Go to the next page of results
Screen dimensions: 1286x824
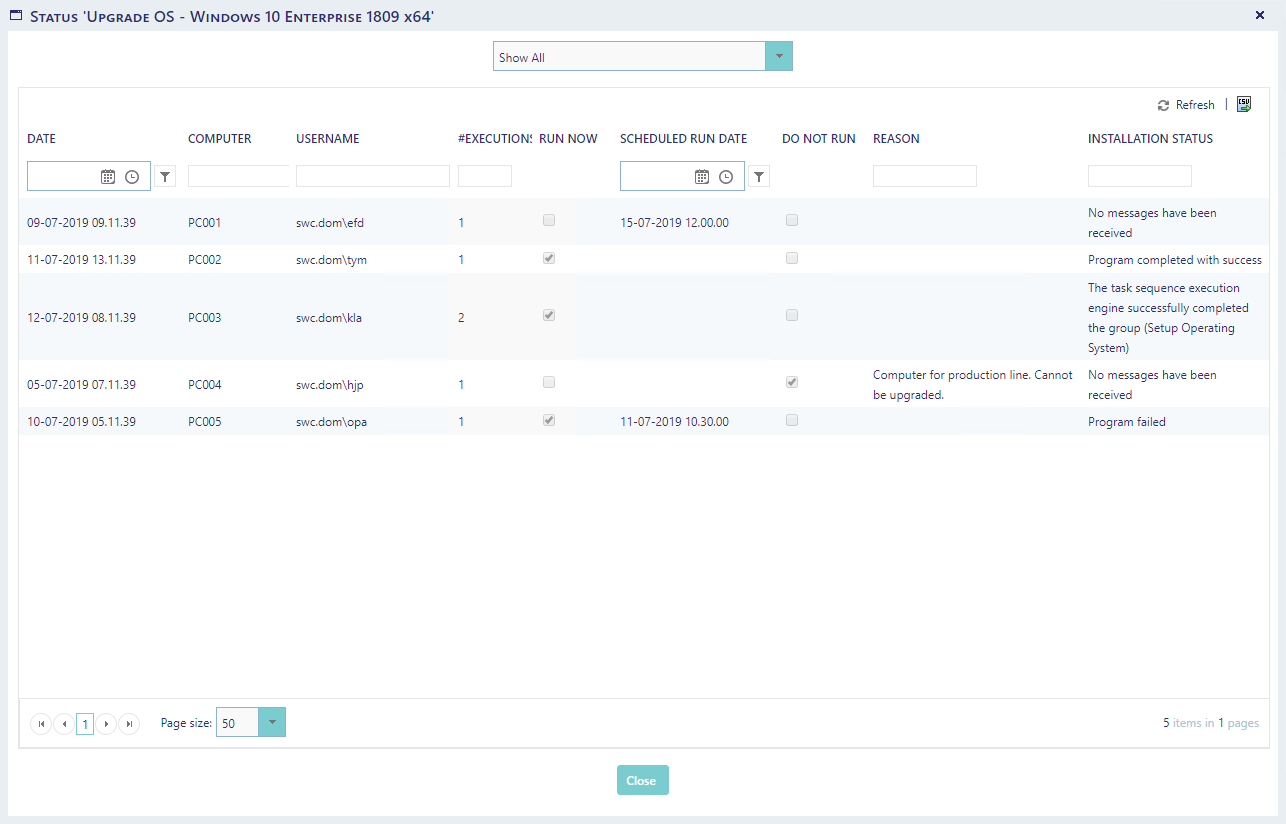click(107, 724)
